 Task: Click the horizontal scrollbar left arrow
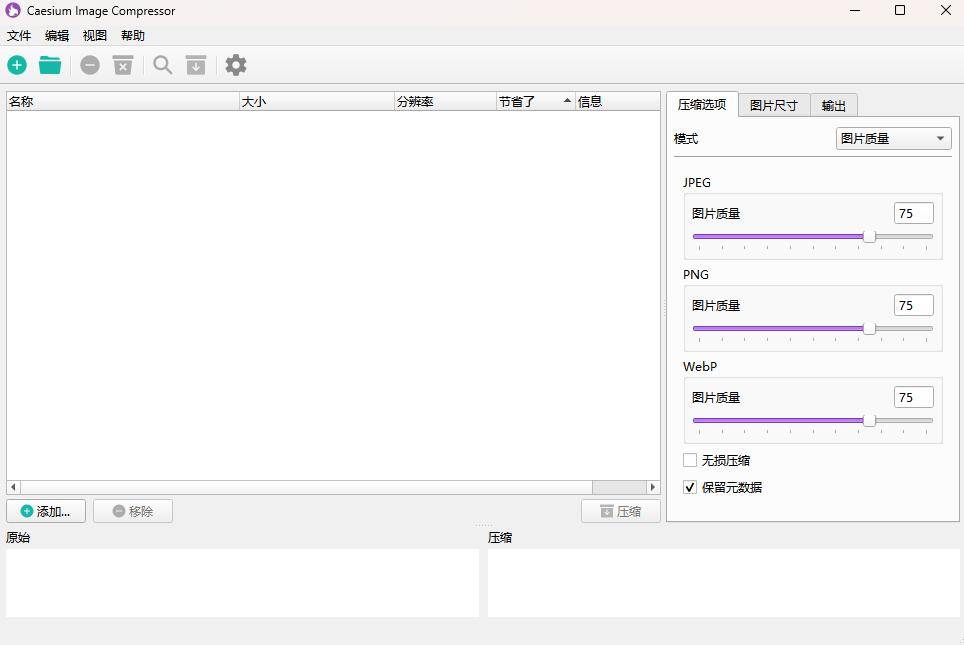(x=14, y=488)
